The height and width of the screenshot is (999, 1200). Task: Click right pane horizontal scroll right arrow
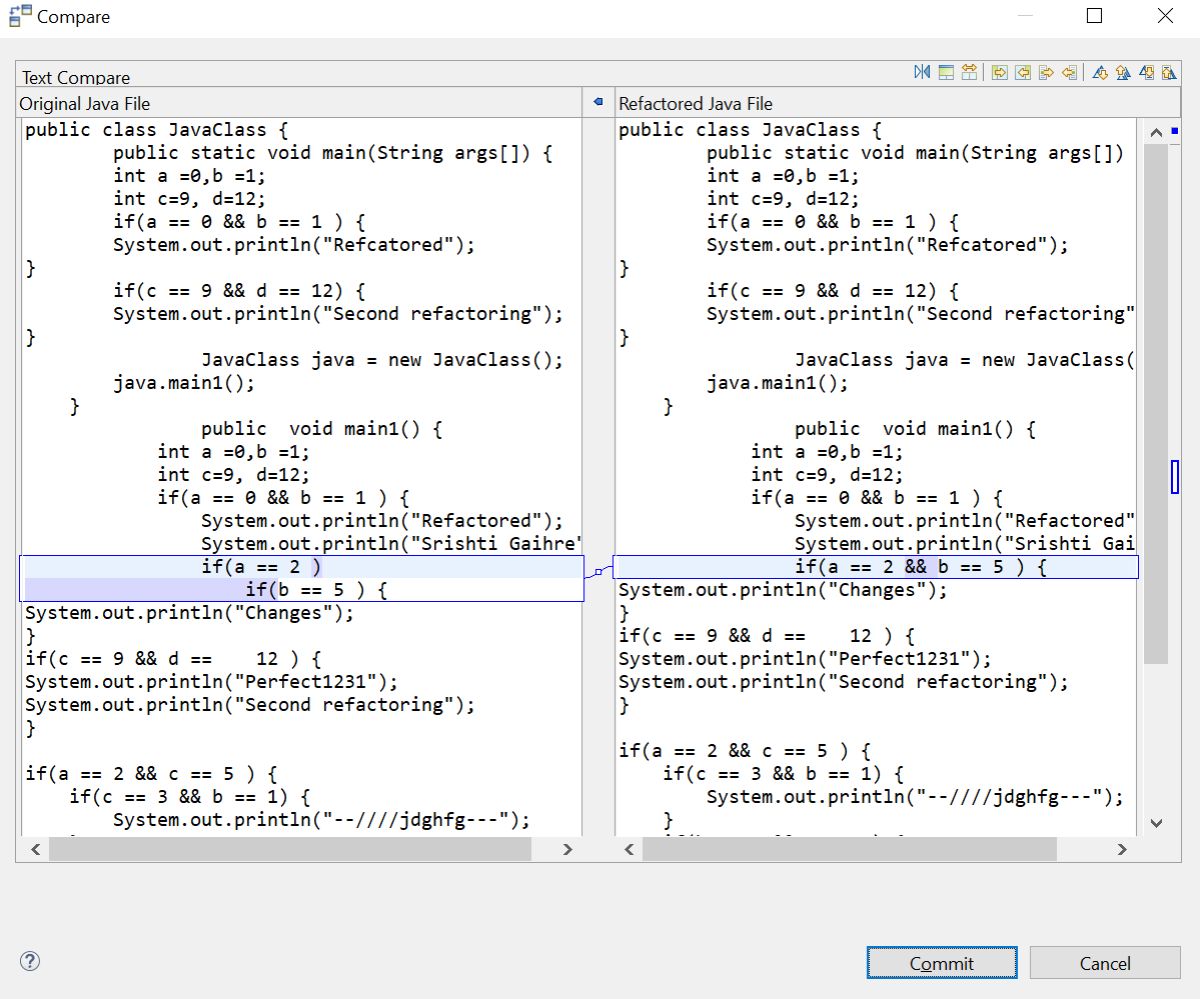pos(1122,849)
